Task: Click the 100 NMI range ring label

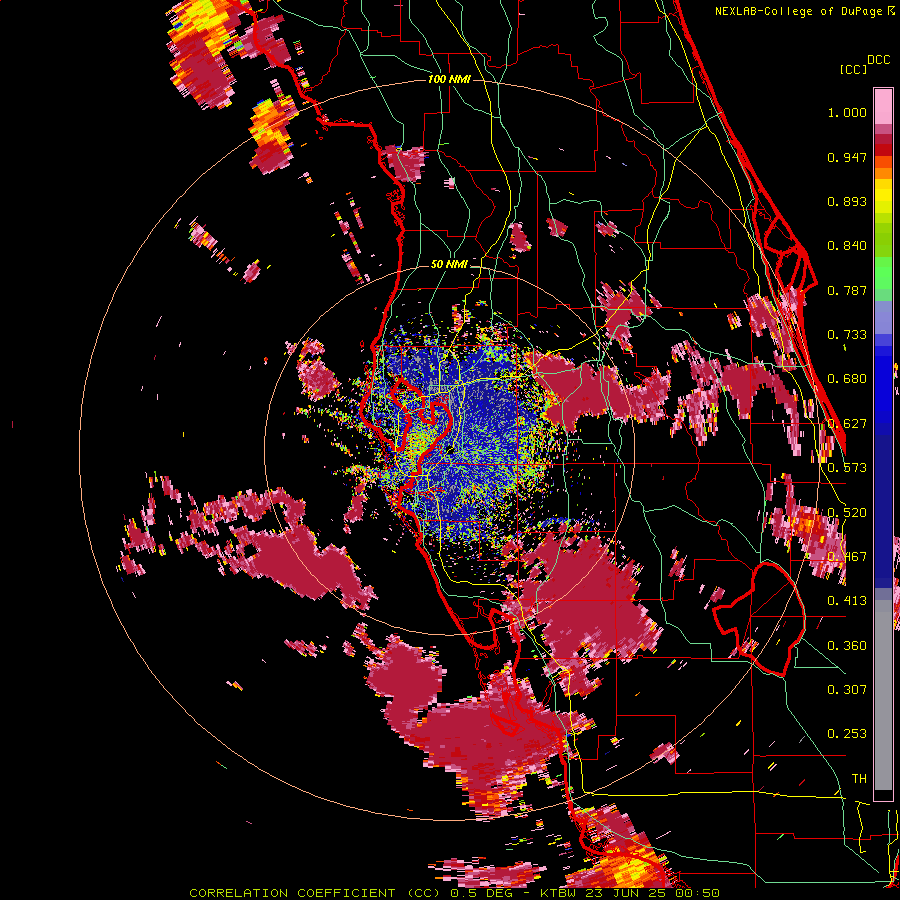Action: [x=449, y=79]
